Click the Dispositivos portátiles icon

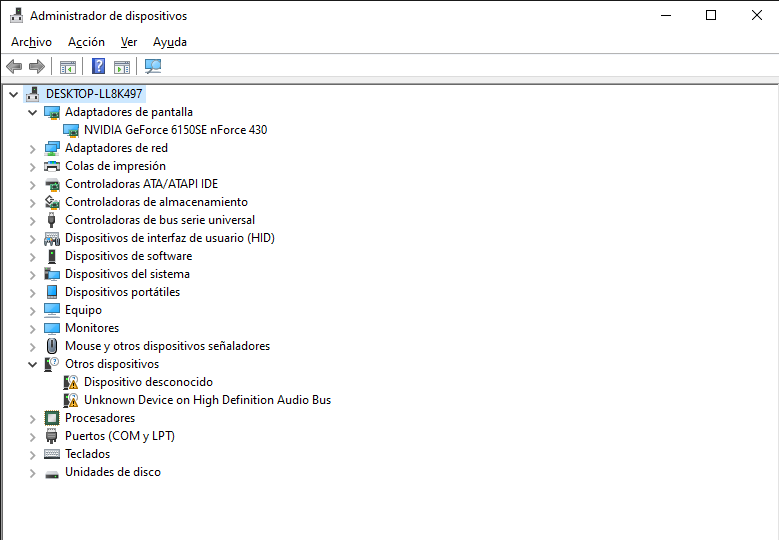[52, 292]
